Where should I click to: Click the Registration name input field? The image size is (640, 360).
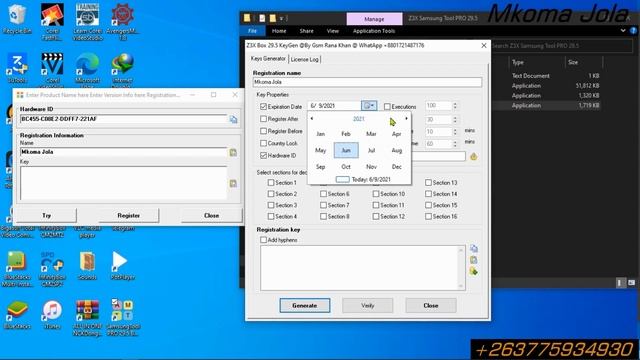pos(367,82)
